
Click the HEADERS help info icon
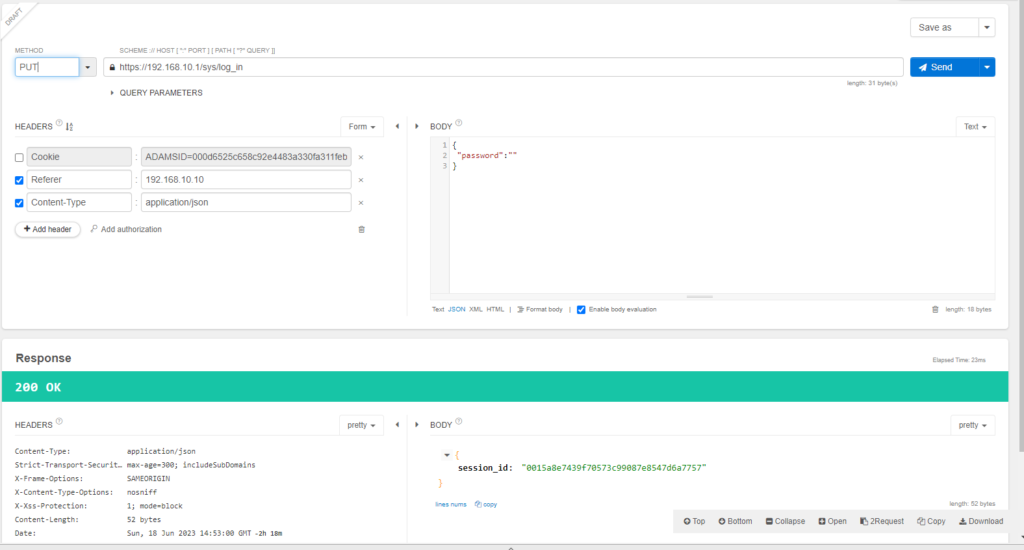coord(59,123)
